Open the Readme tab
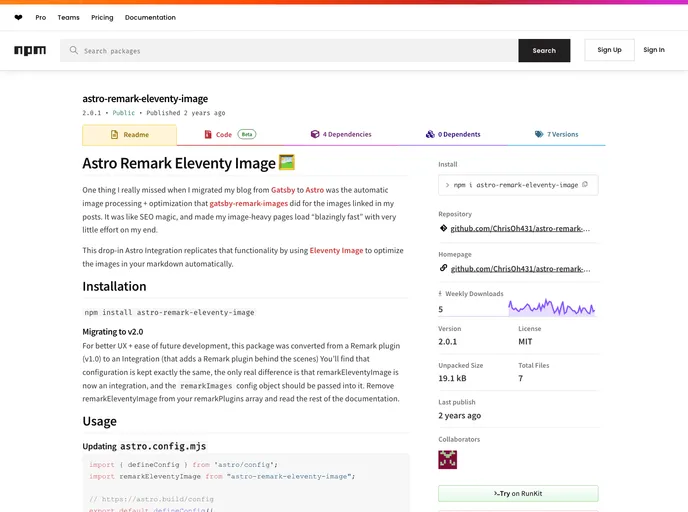 [x=129, y=135]
